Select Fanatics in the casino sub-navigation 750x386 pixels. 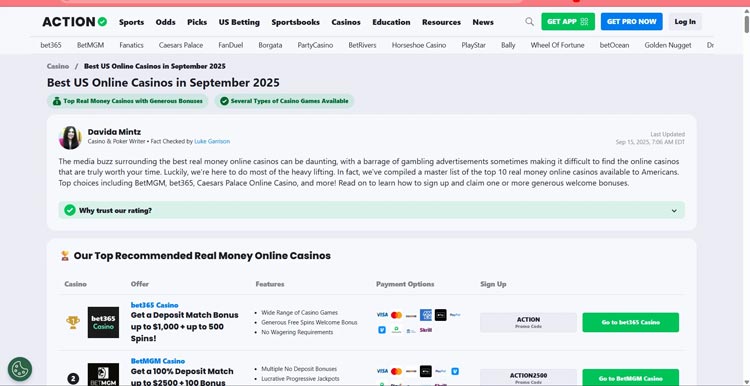(x=132, y=45)
